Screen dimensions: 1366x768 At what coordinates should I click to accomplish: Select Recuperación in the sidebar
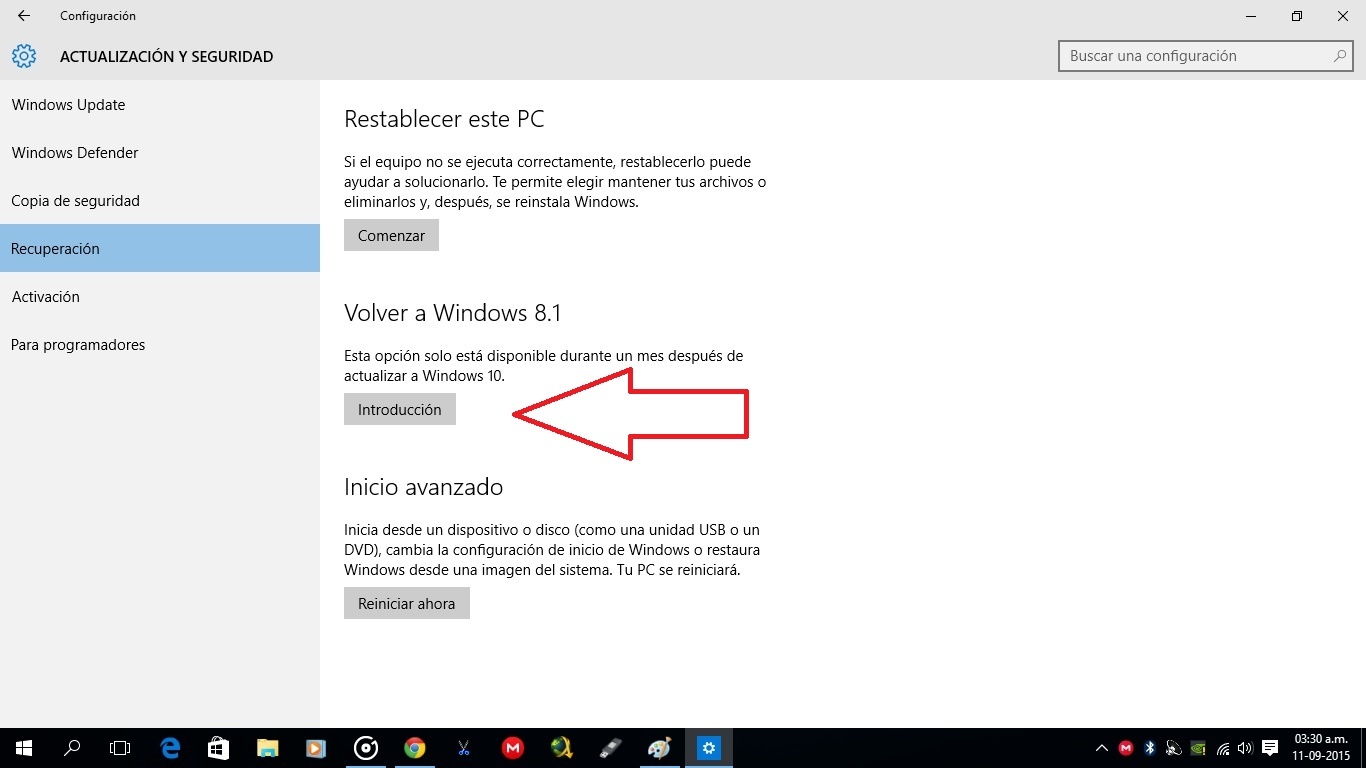(x=160, y=249)
